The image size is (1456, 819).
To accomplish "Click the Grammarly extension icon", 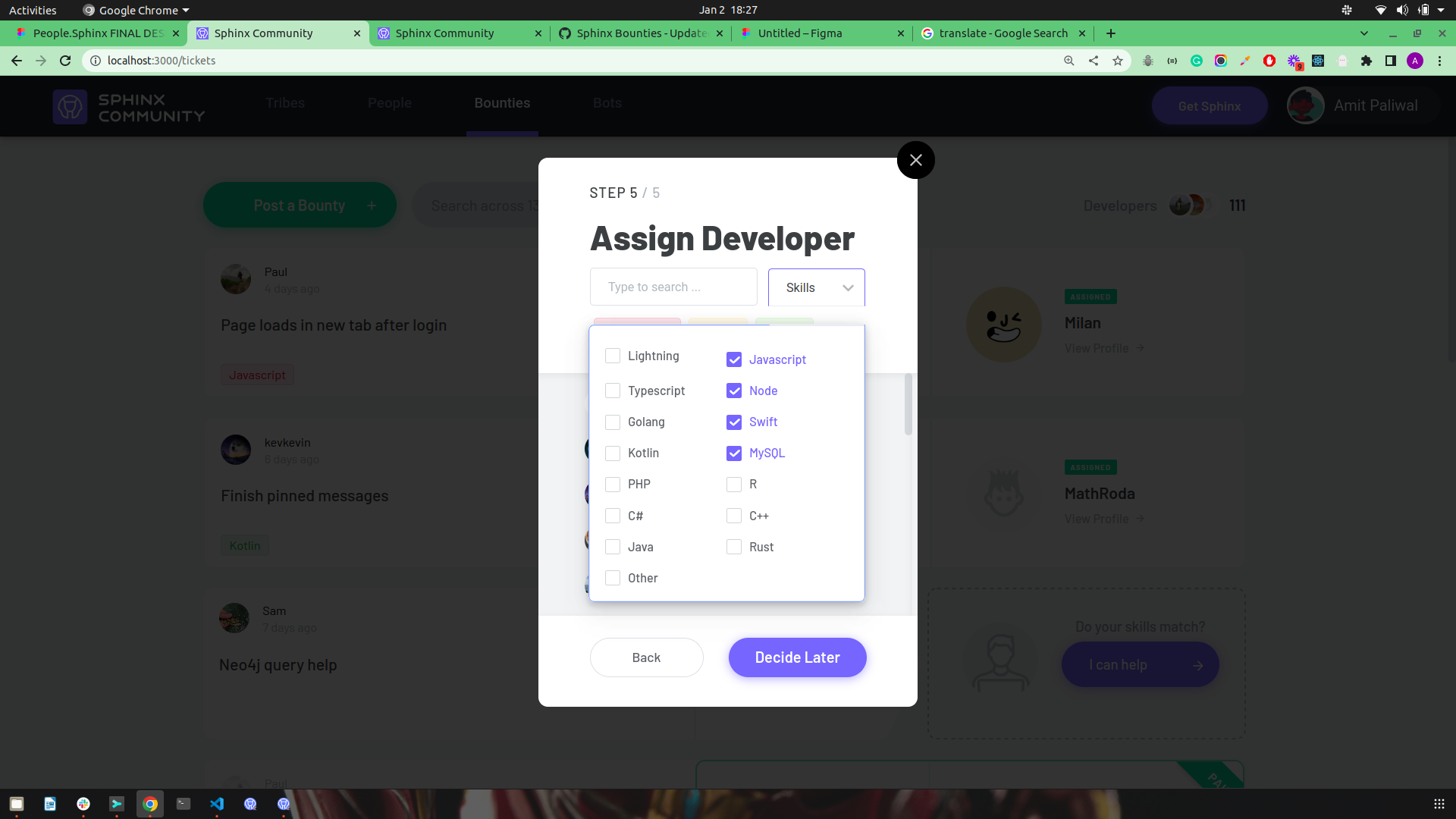I will [x=1197, y=61].
